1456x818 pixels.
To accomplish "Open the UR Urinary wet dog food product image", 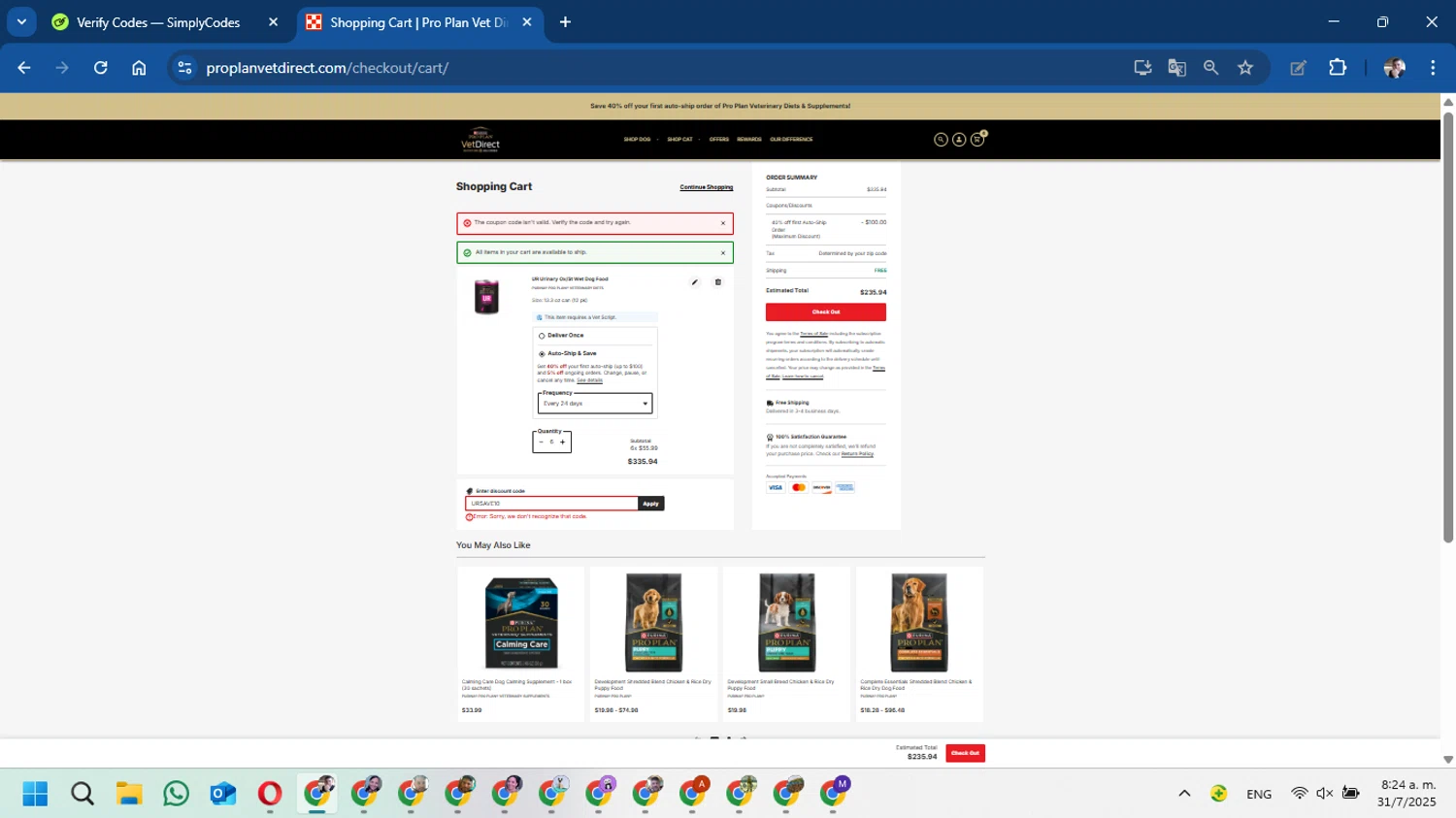I will (486, 297).
